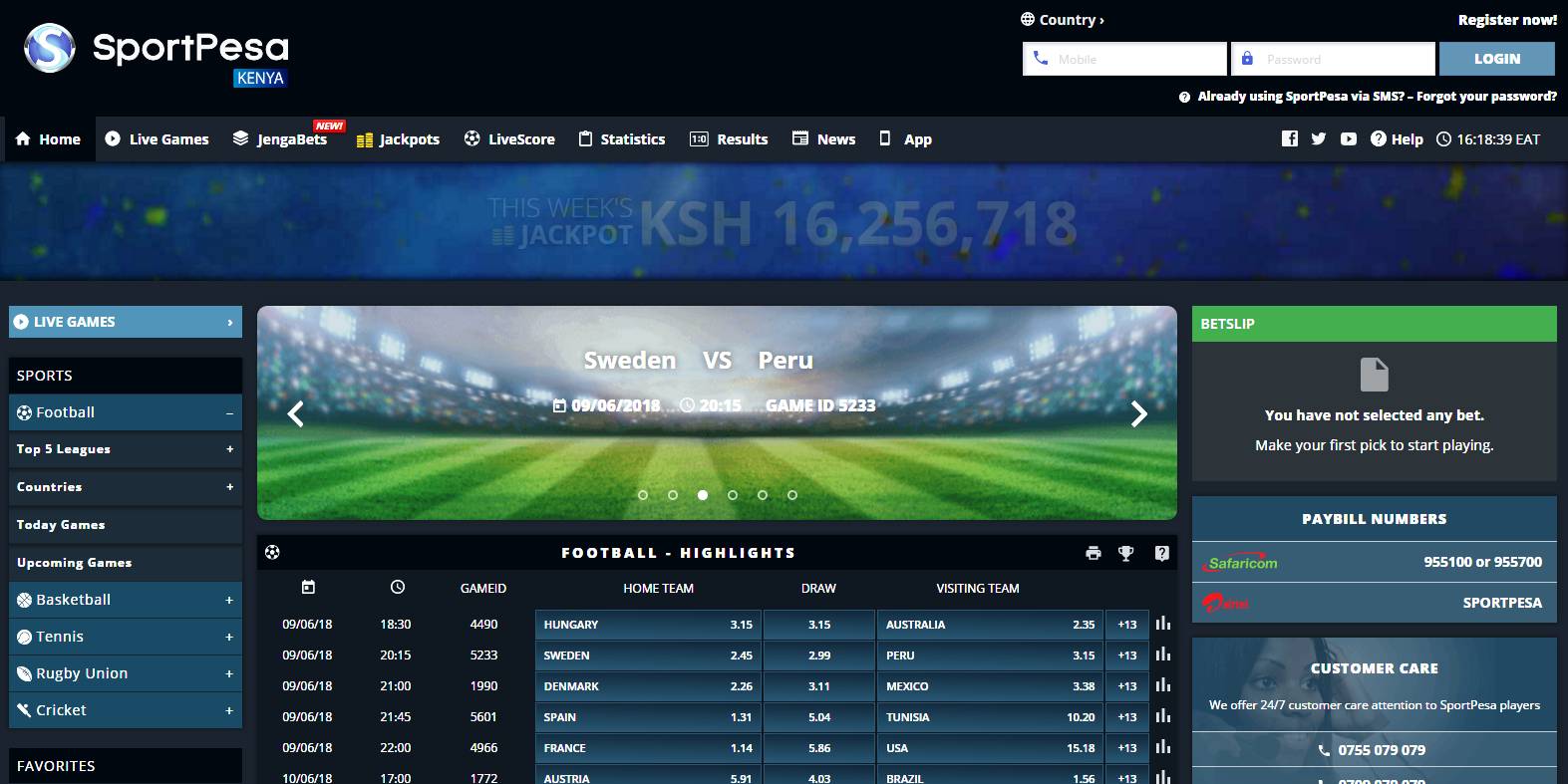
Task: Show +13 more markets for Hungary match
Action: pos(1127,625)
